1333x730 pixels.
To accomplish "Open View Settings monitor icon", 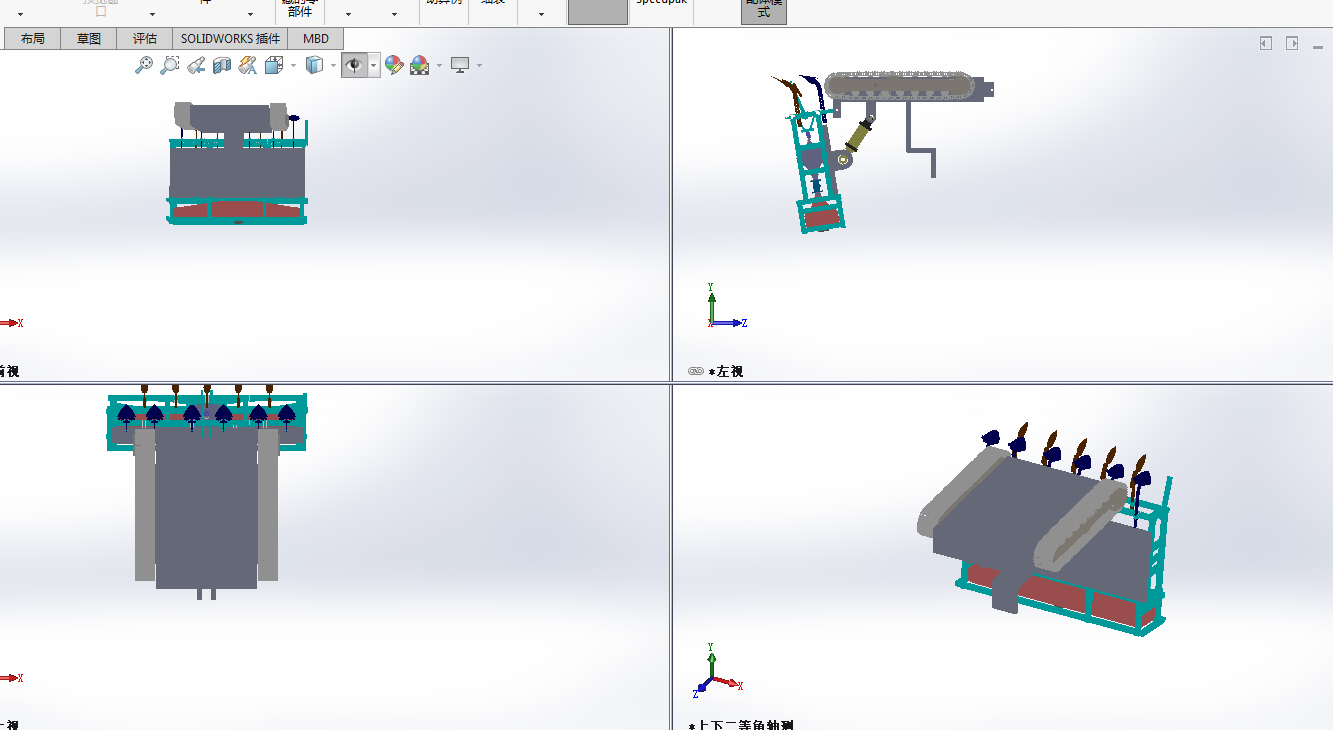I will pyautogui.click(x=460, y=65).
